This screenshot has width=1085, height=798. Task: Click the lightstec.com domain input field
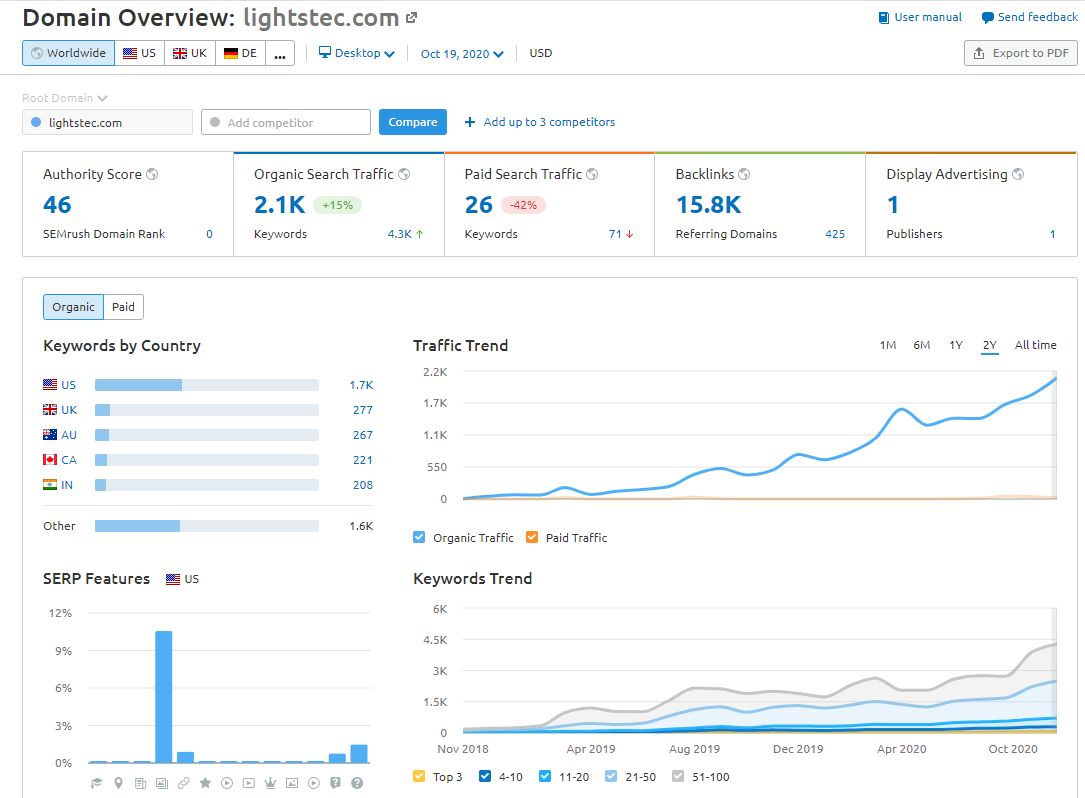(x=107, y=123)
